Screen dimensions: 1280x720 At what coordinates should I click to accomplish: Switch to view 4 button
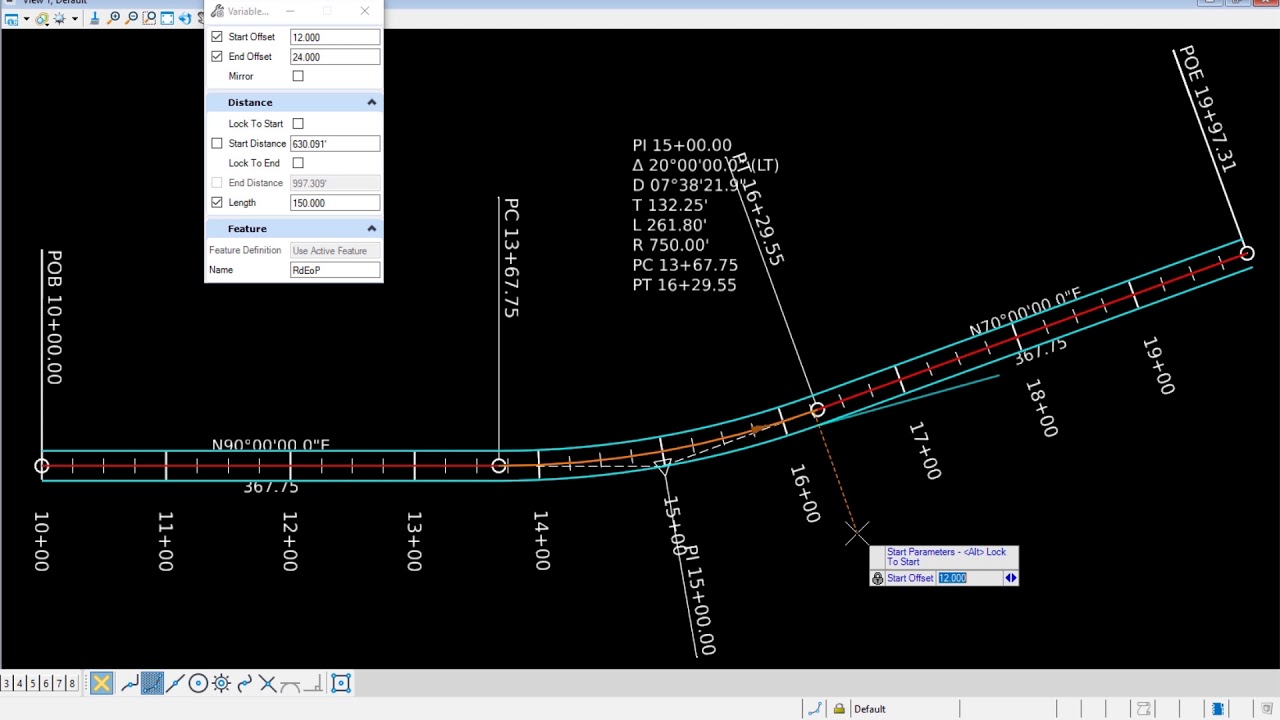point(19,684)
